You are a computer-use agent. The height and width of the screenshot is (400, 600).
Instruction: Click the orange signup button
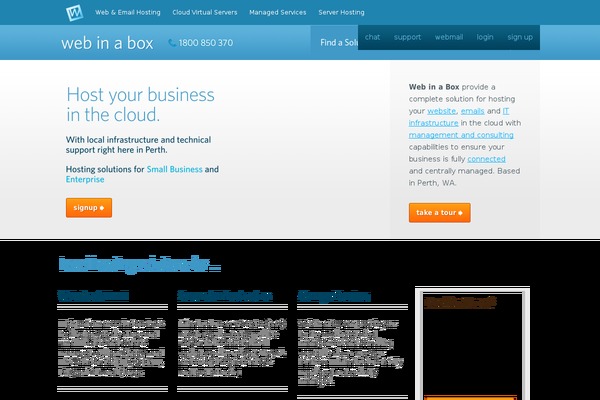pos(89,207)
